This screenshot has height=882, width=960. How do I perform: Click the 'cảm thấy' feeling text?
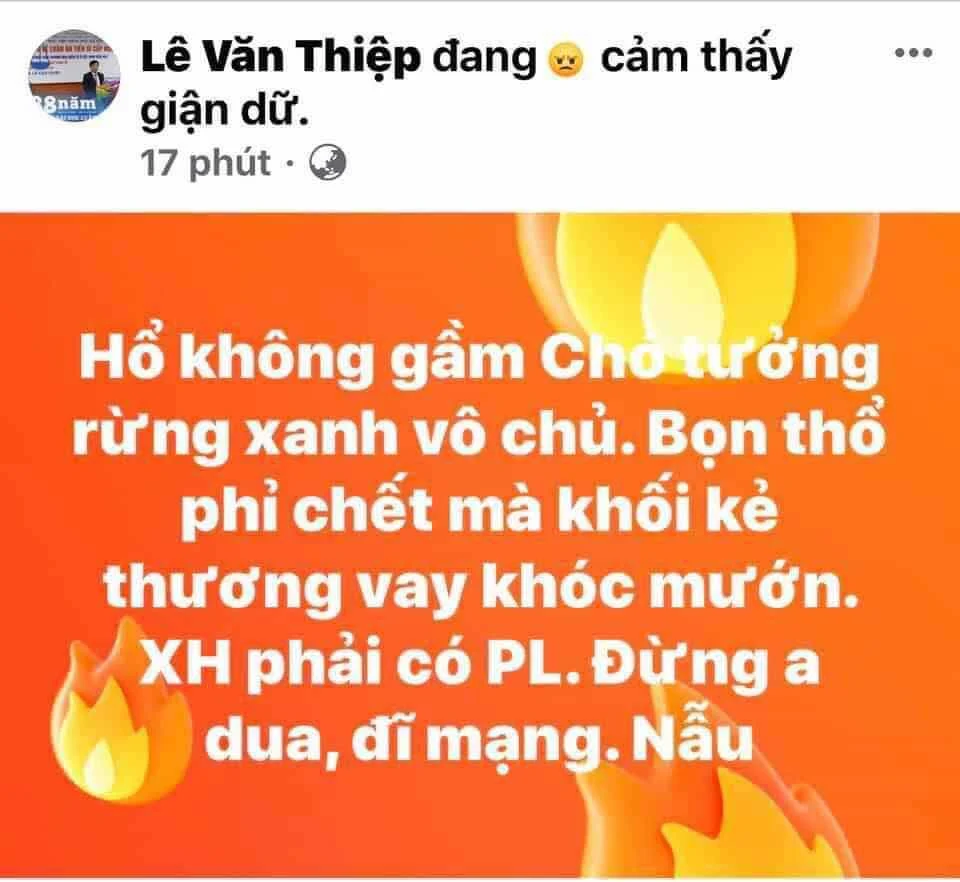[x=696, y=58]
